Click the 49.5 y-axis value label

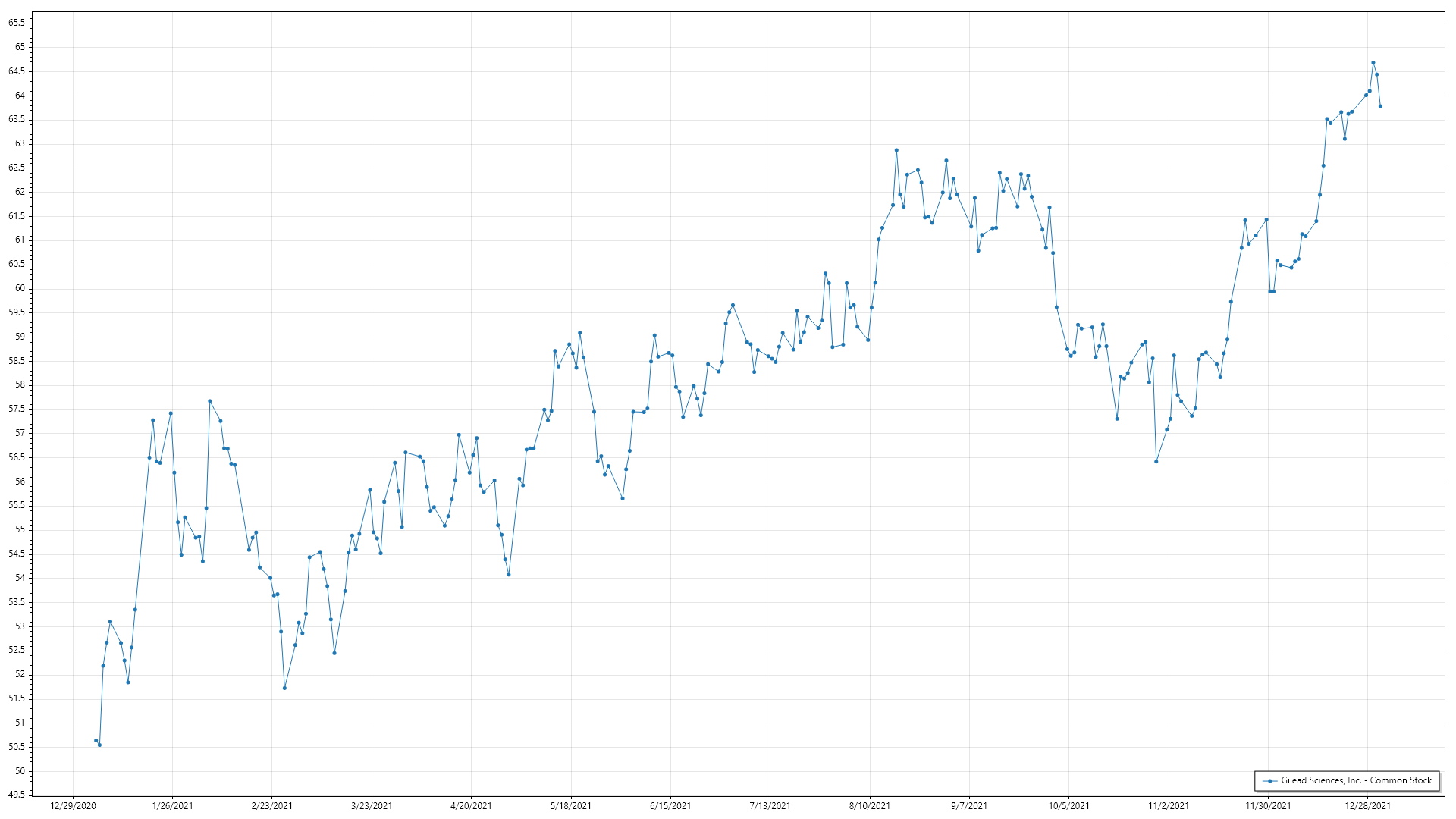point(17,795)
